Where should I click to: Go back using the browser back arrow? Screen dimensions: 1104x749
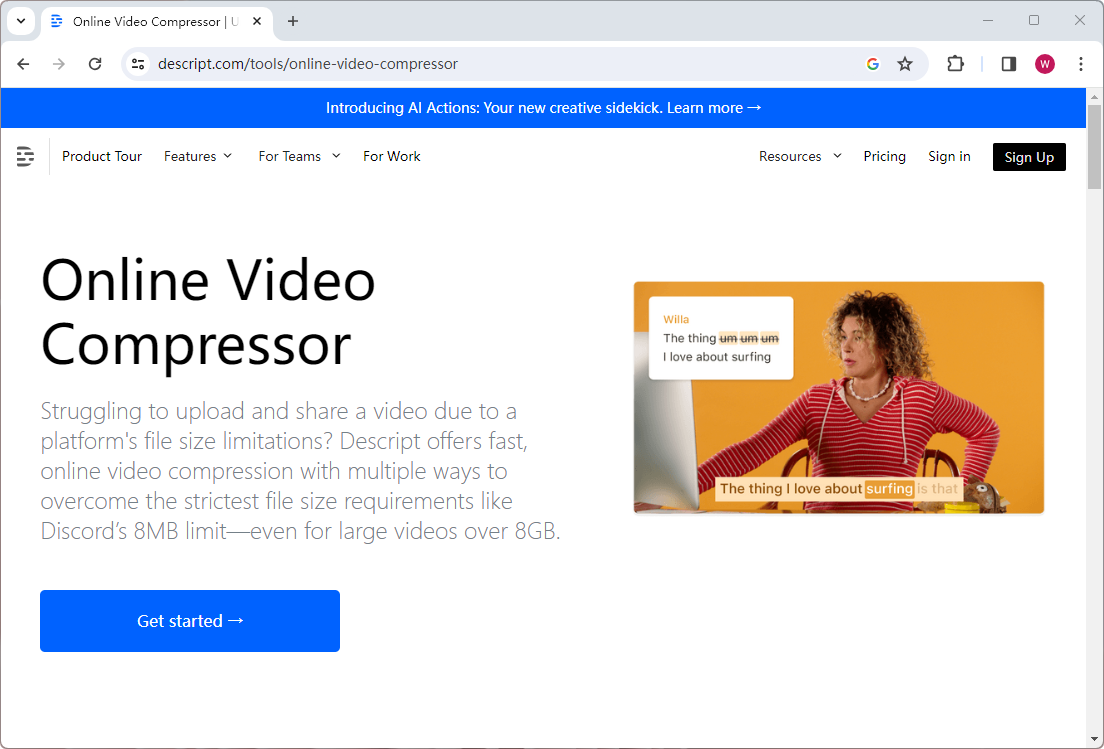click(23, 64)
